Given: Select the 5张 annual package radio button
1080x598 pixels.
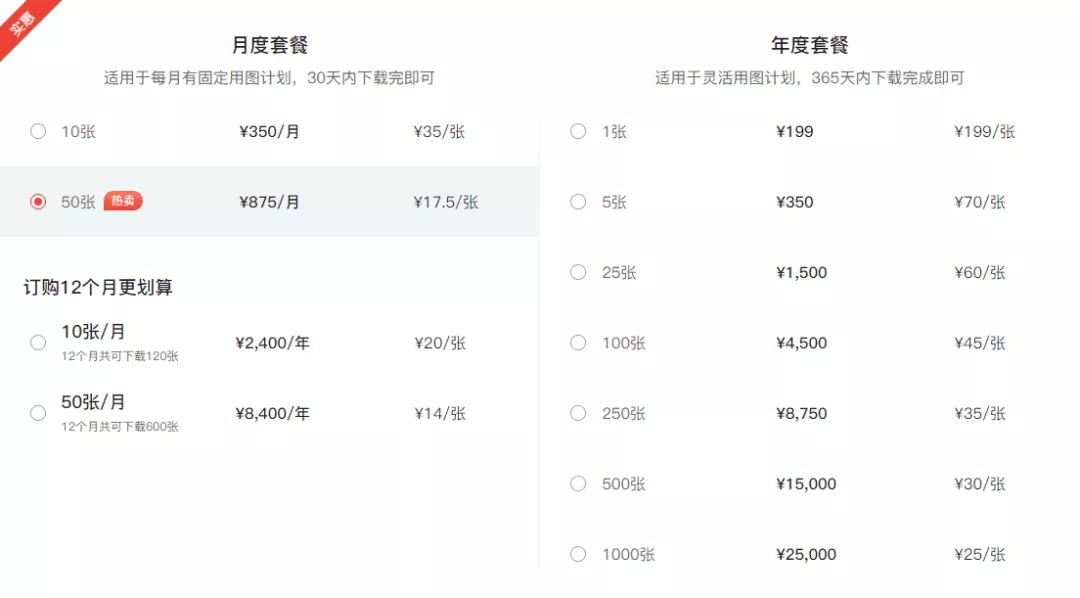Looking at the screenshot, I should (x=578, y=201).
